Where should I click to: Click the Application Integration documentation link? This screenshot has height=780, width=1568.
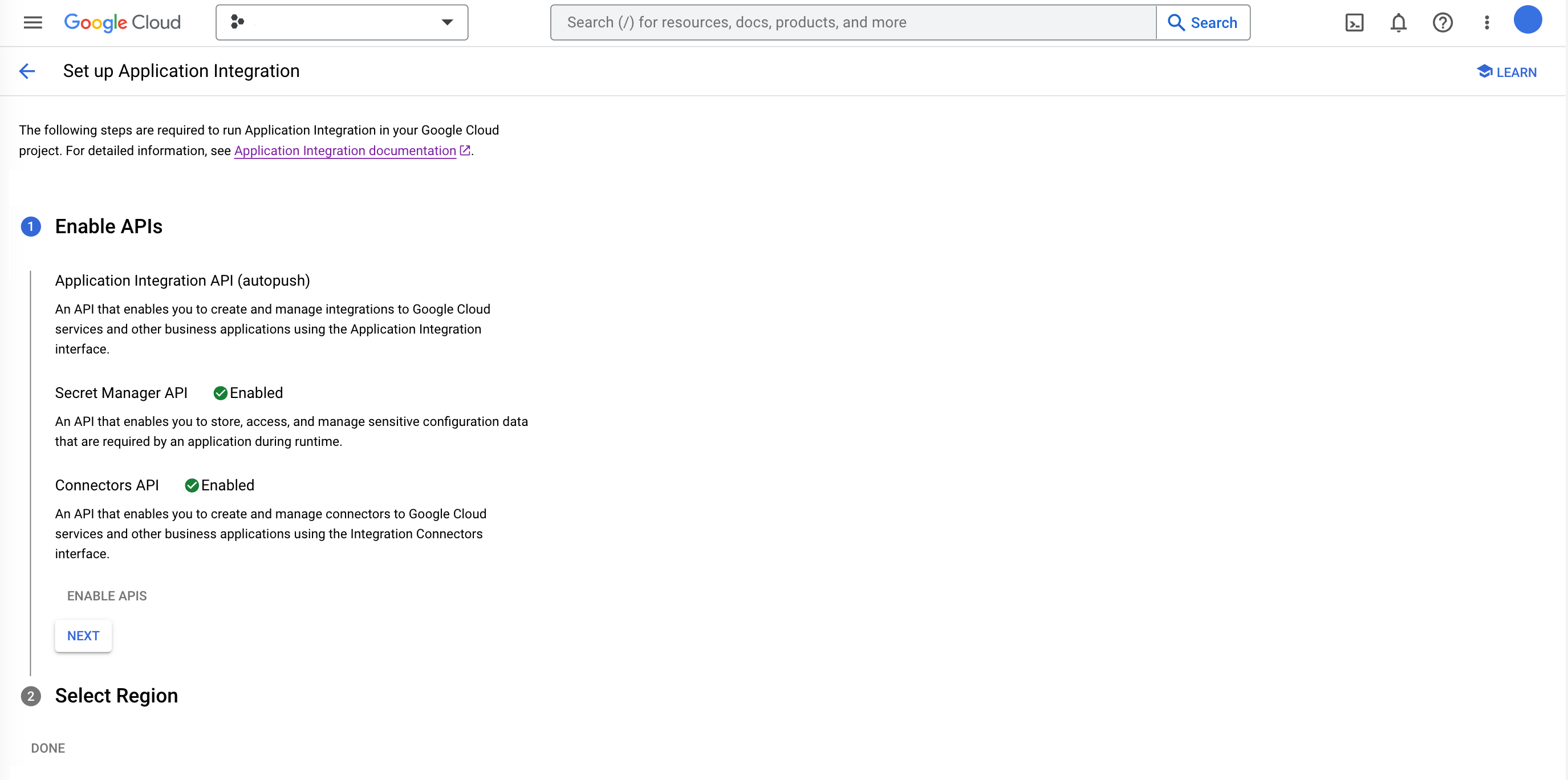[345, 150]
